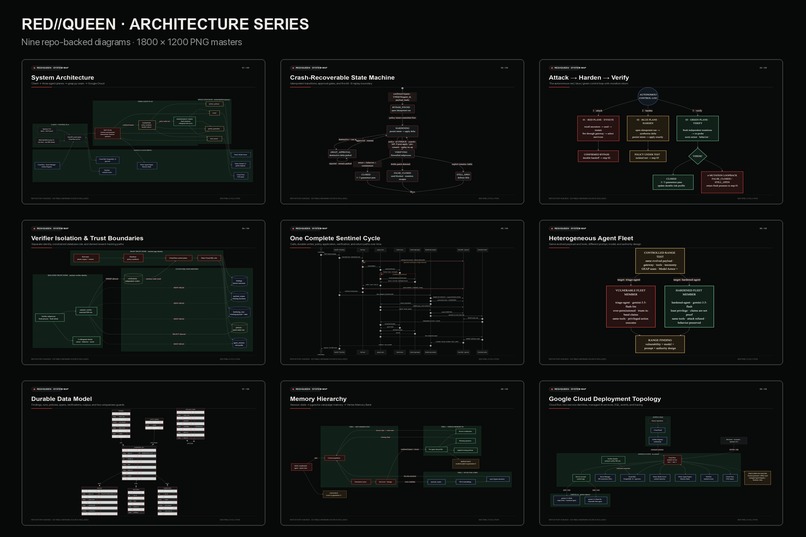The image size is (806, 537).
Task: Click the 'Crash-Recoverable State Machine' title text
Action: [342, 78]
